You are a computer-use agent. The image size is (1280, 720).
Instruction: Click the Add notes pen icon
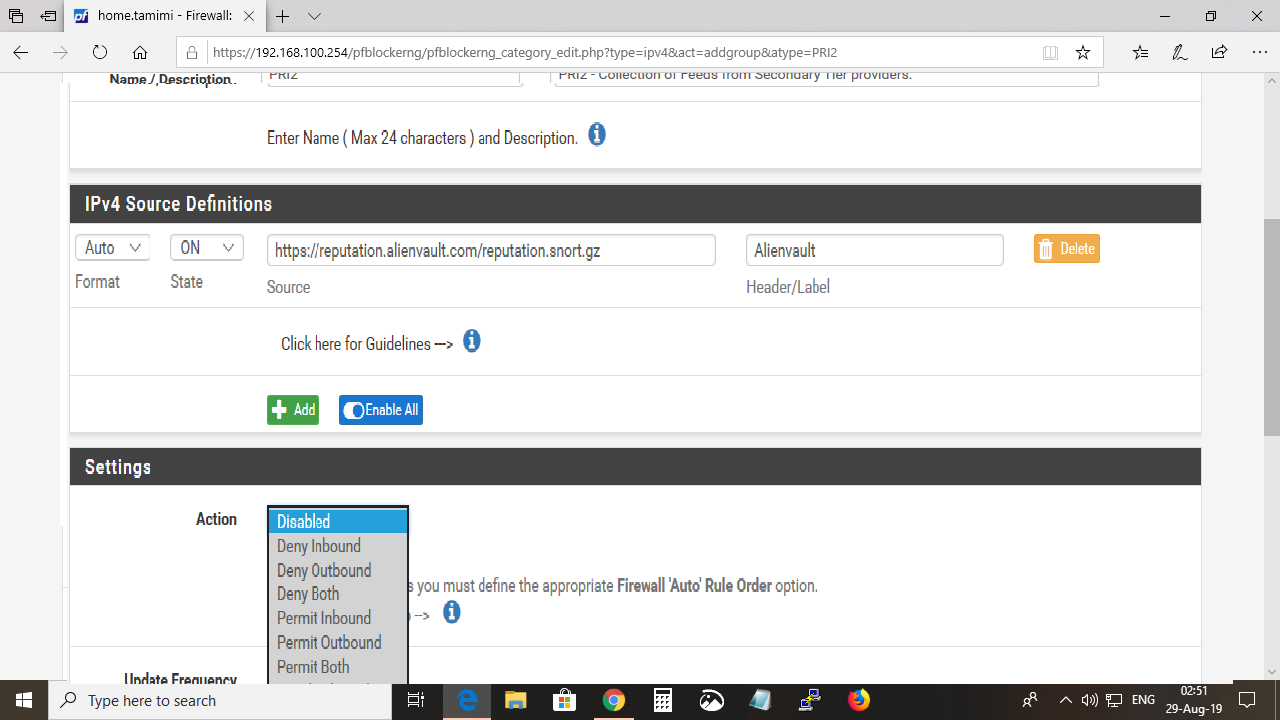click(1180, 52)
